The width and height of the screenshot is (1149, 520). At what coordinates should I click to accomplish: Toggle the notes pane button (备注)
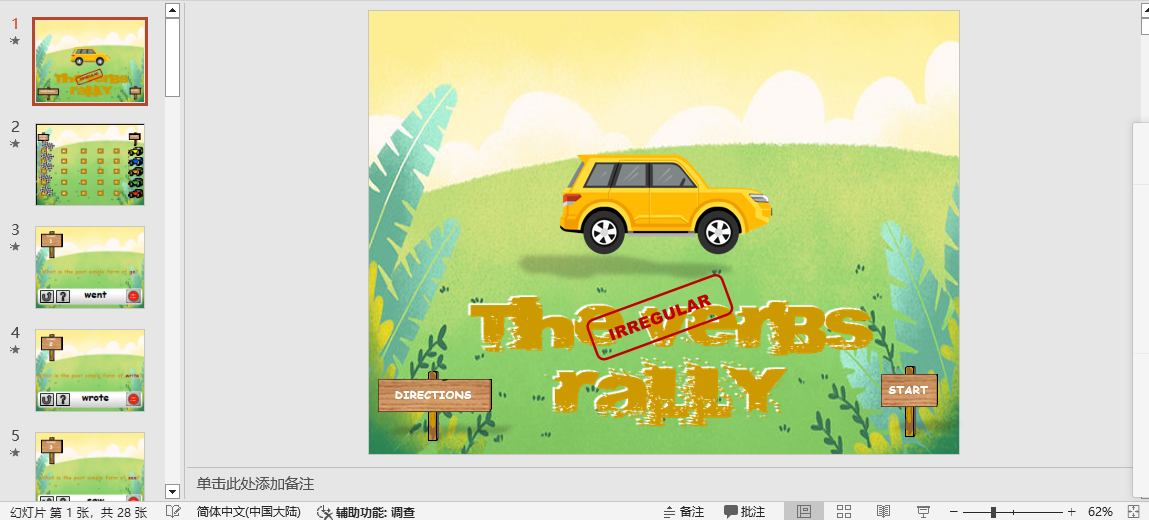(683, 512)
